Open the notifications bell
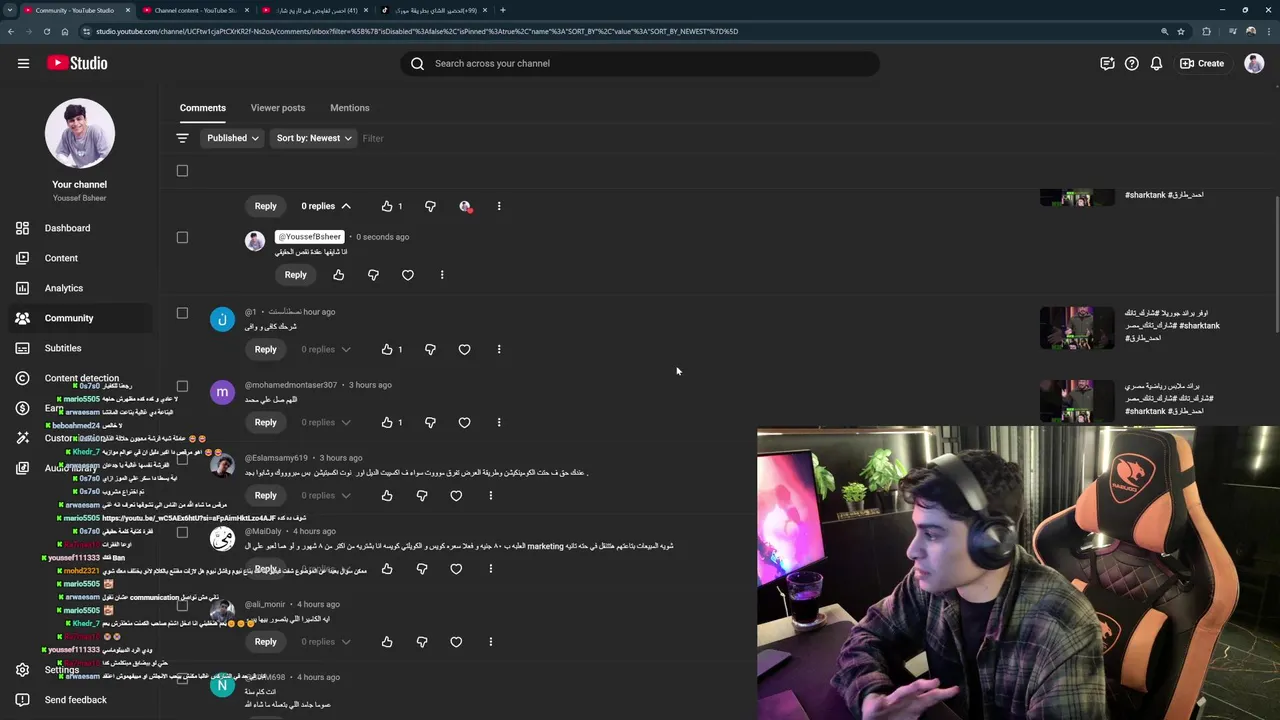 pyautogui.click(x=1156, y=63)
